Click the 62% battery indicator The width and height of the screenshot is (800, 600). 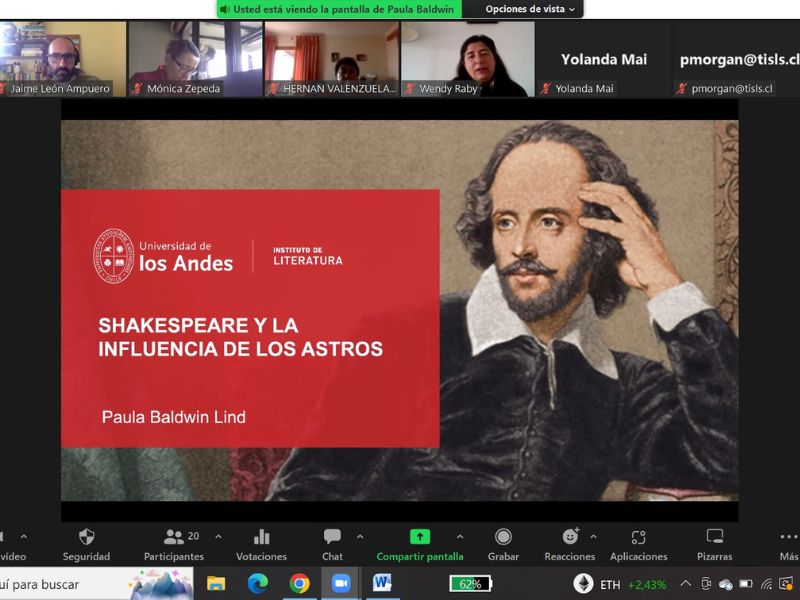coord(470,584)
